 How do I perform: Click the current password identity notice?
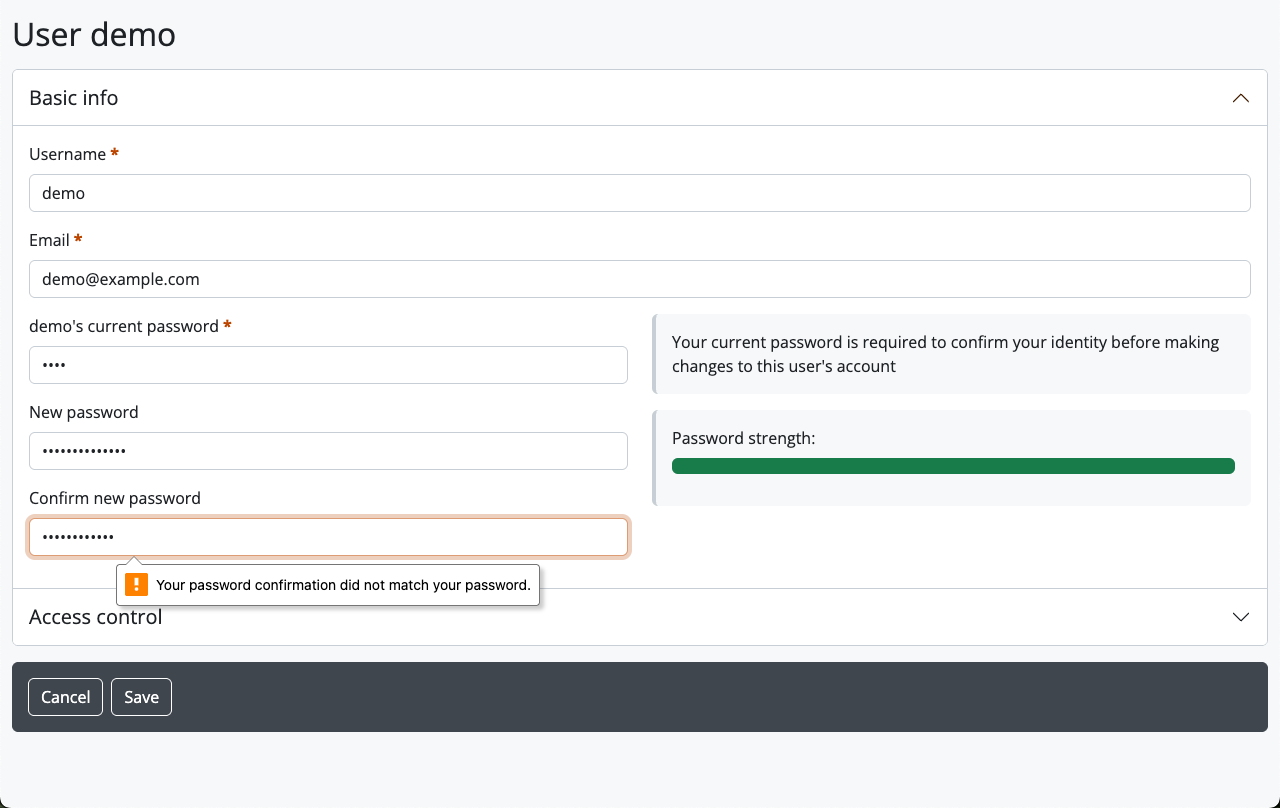pos(945,354)
